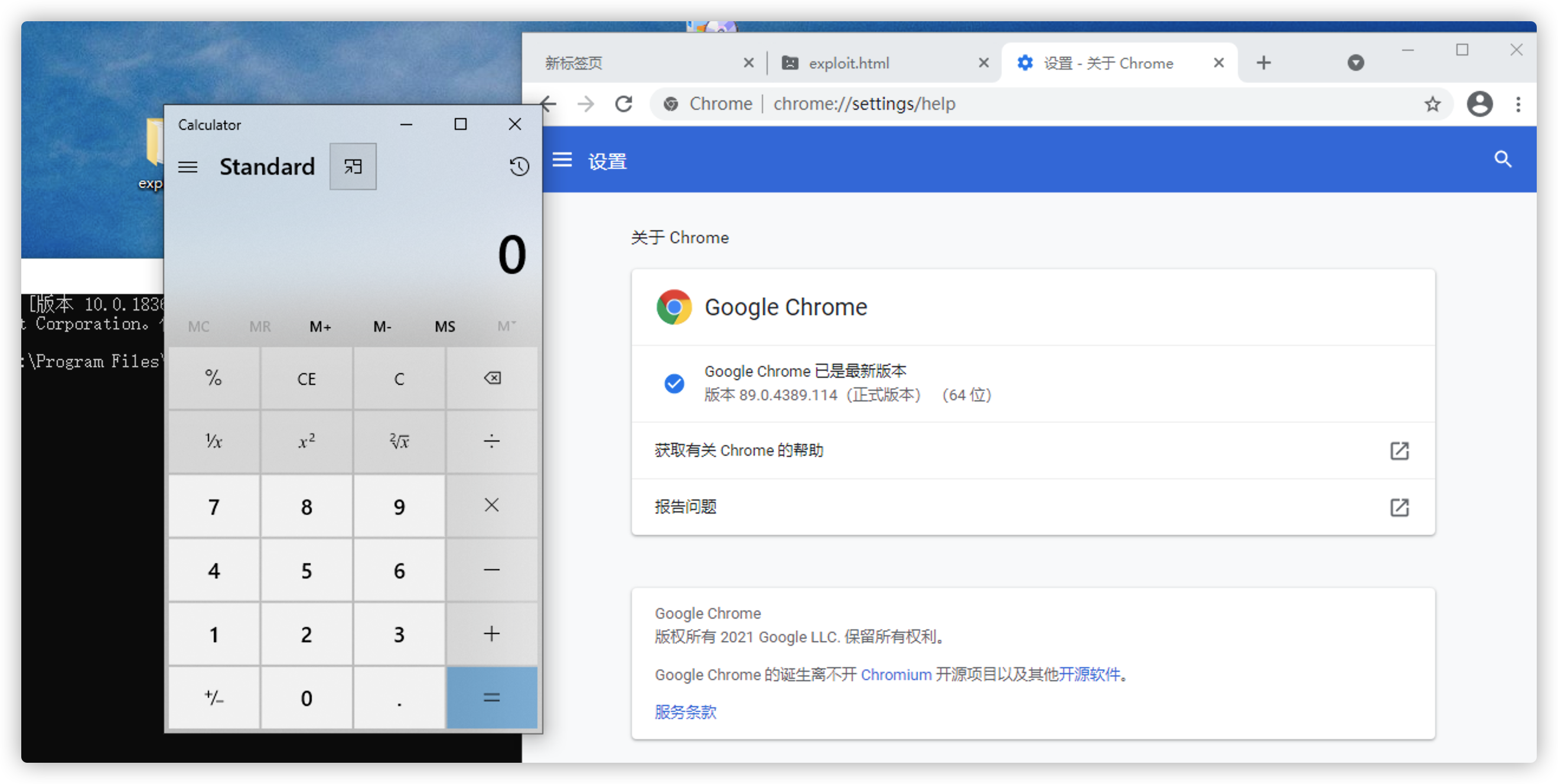Open Chrome tab search dropdown arrow
Image resolution: width=1558 pixels, height=784 pixels.
1355,63
